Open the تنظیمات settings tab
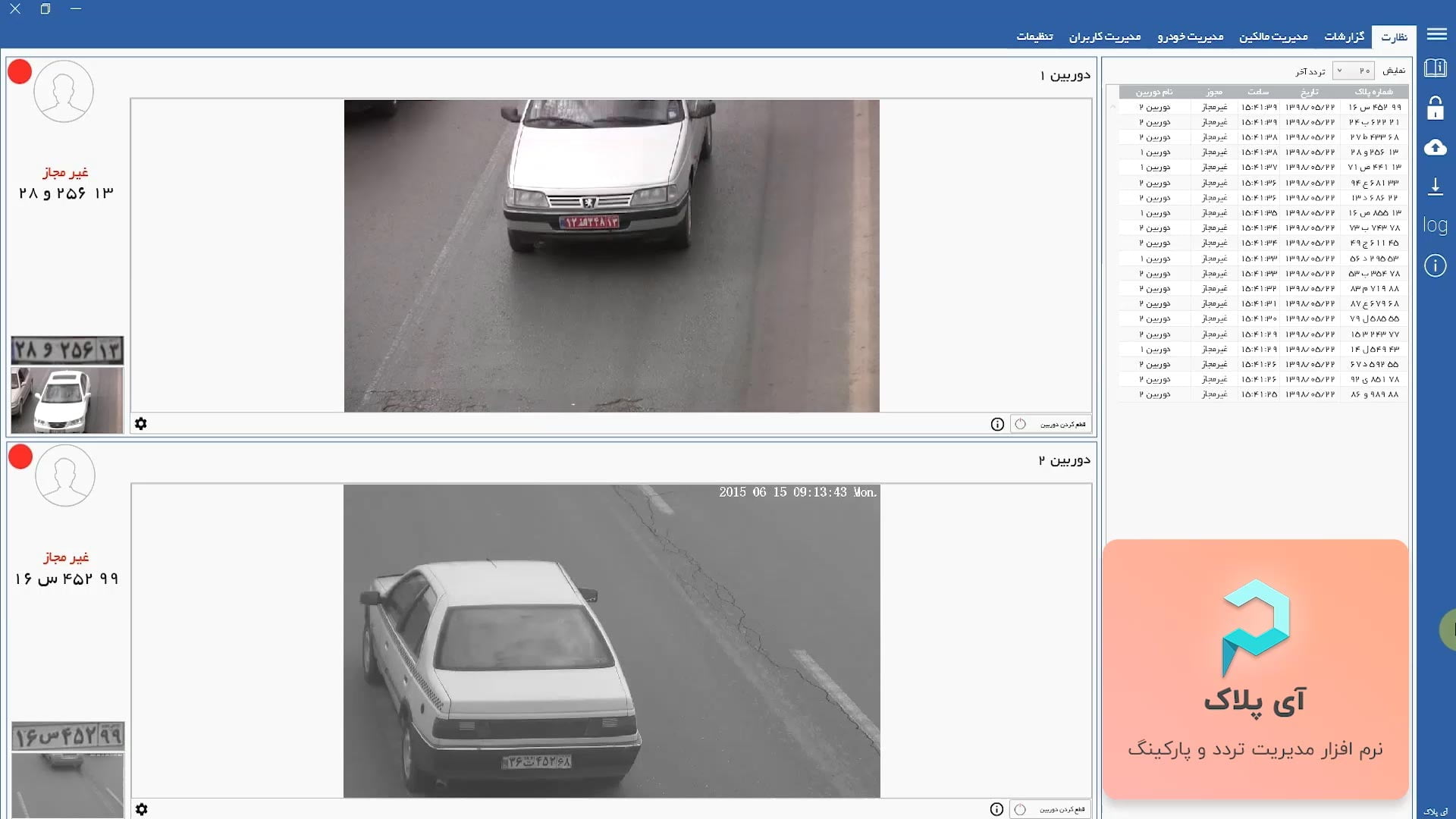Image resolution: width=1456 pixels, height=819 pixels. point(1034,36)
